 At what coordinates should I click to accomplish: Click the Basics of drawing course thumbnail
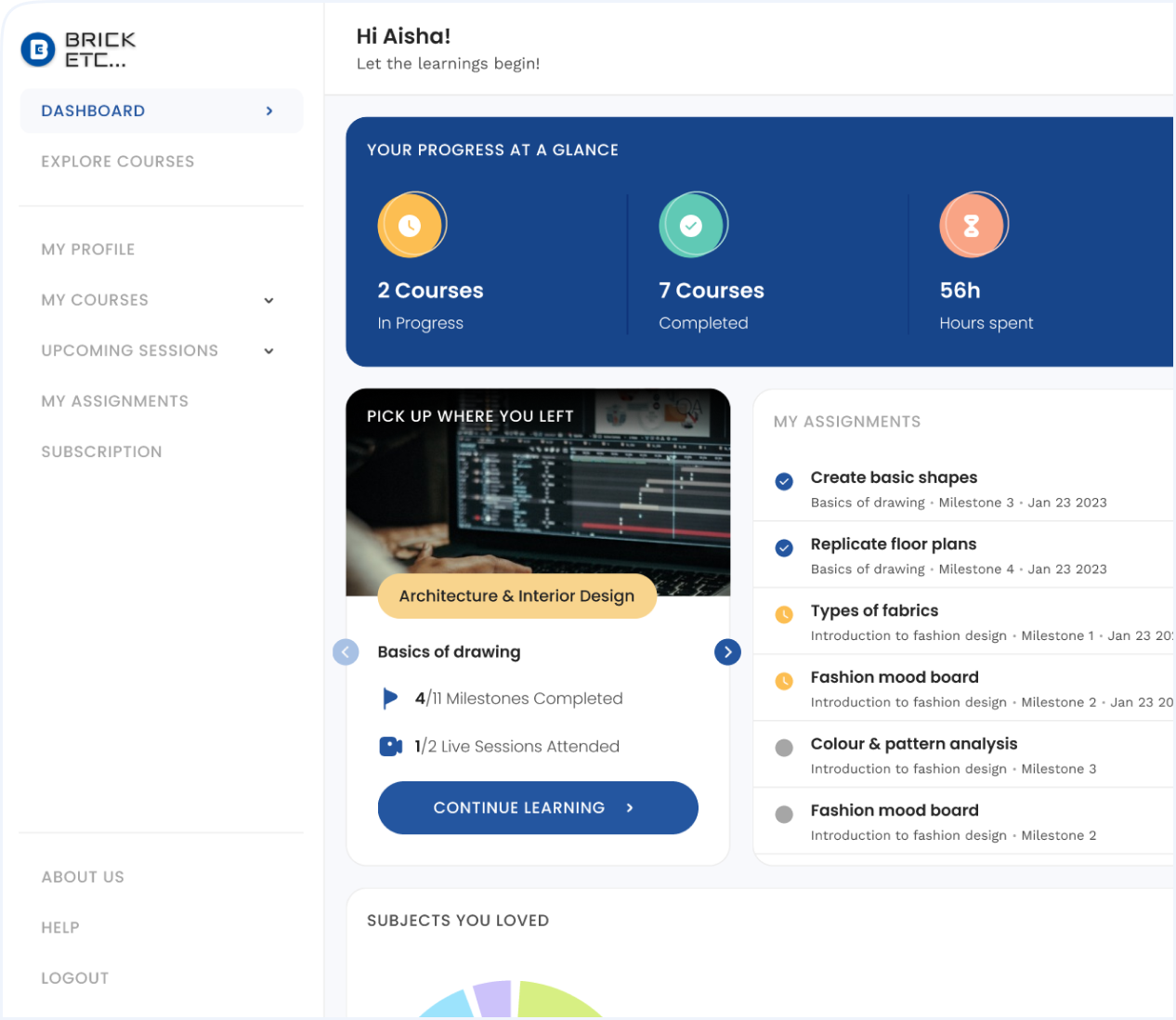[538, 490]
